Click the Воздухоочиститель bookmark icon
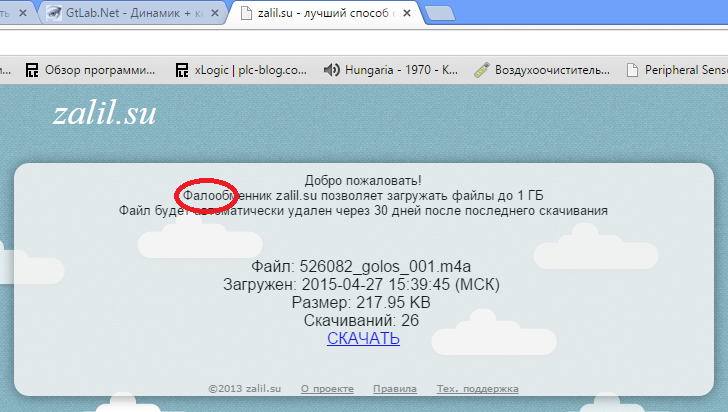The image size is (728, 412). tap(480, 70)
